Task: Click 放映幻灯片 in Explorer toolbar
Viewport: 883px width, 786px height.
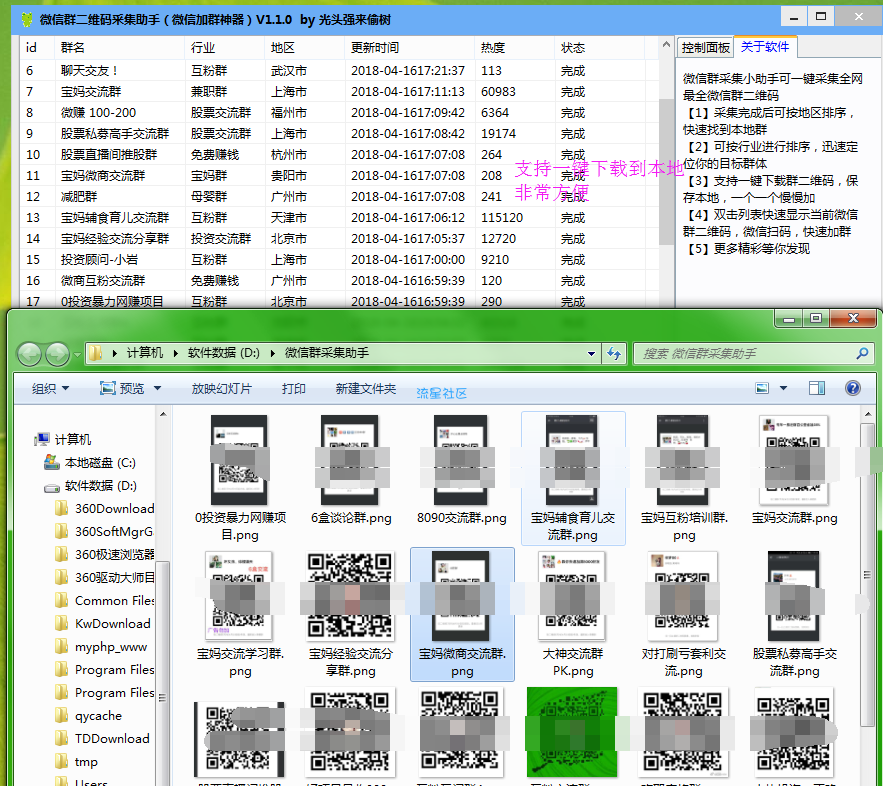Action: [x=222, y=388]
